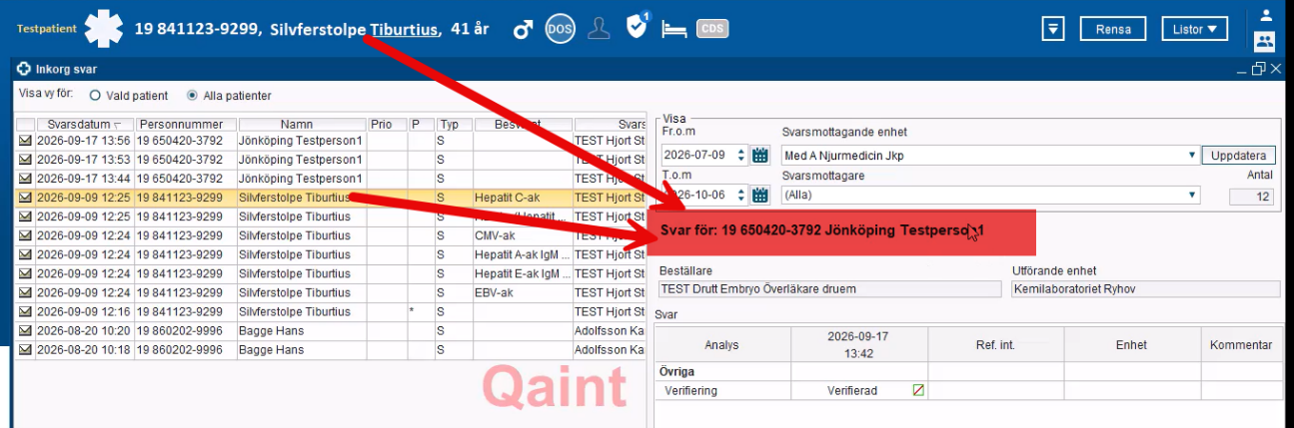Viewport: 1294px width, 428px height.
Task: Click the Verifiering analysis cell
Action: [x=723, y=391]
